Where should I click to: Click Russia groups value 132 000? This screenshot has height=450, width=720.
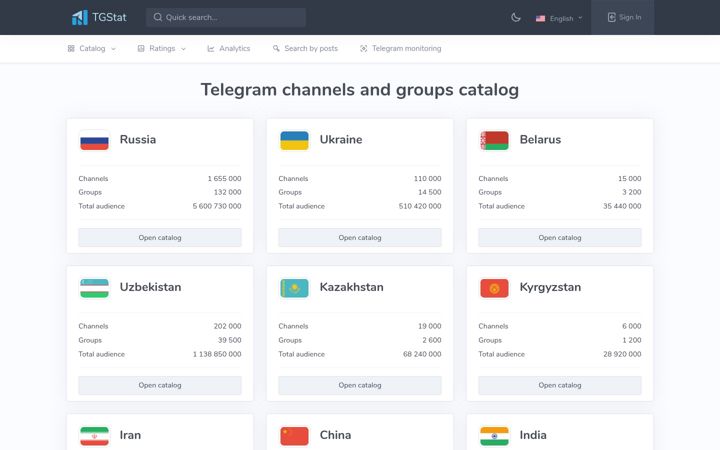[227, 192]
